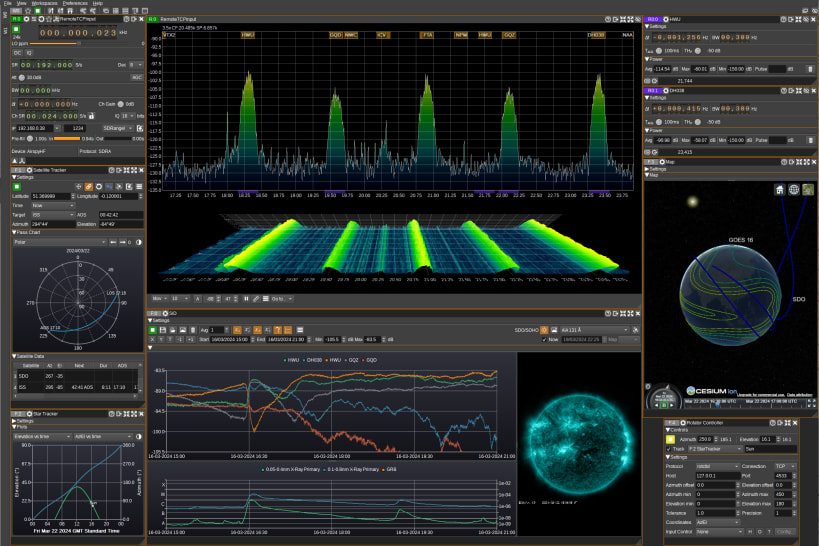Viewport: 819px width, 546px height.
Task: Click spectrum measurement ruler/link icon
Action: click(256, 299)
